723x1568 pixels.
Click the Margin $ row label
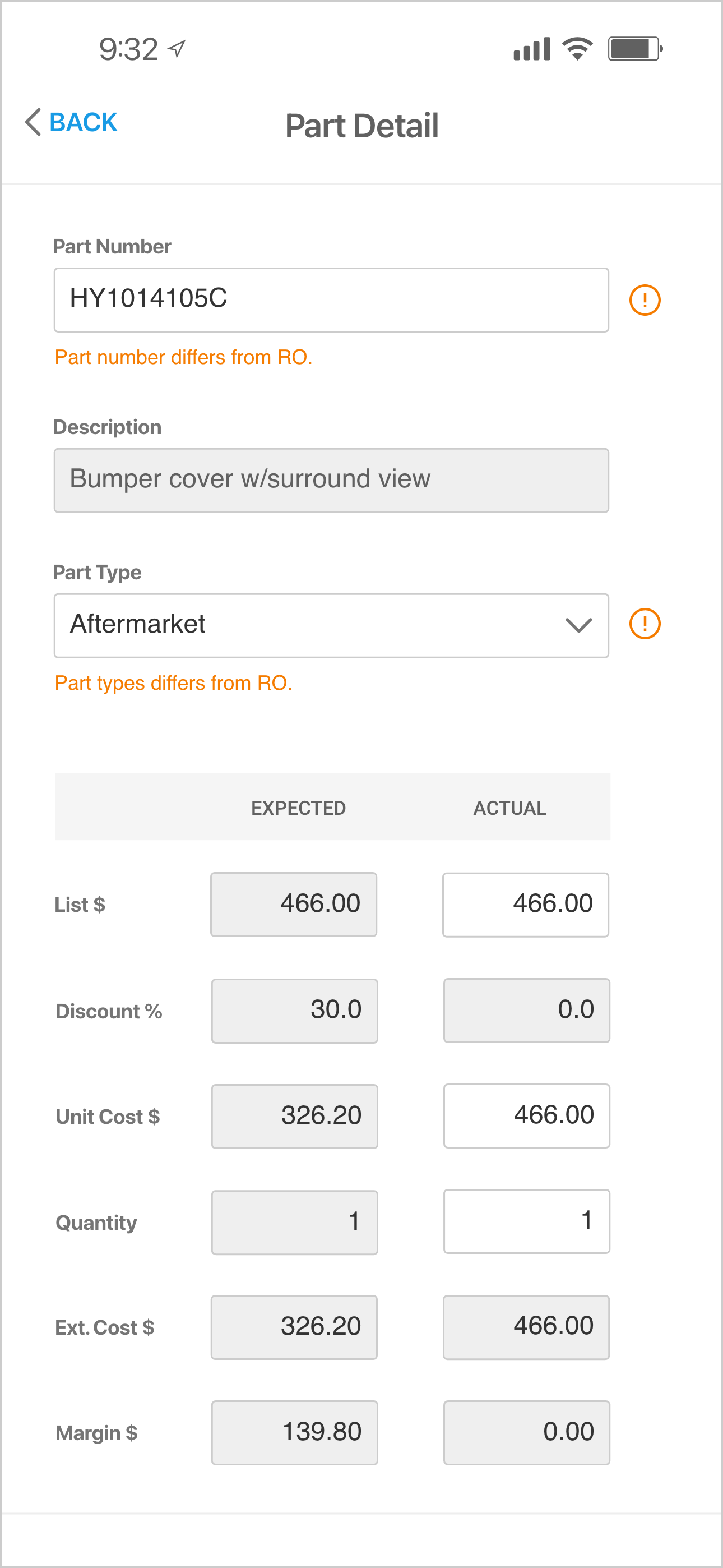point(96,1433)
